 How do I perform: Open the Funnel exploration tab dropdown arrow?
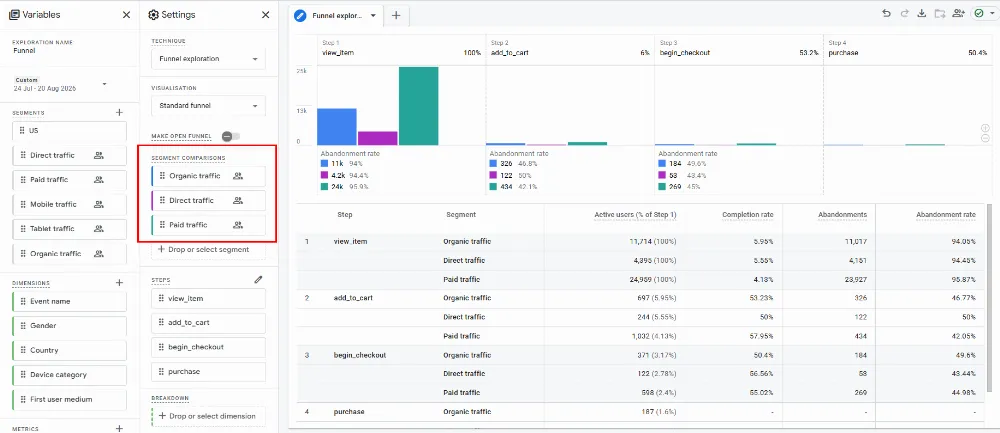373,15
